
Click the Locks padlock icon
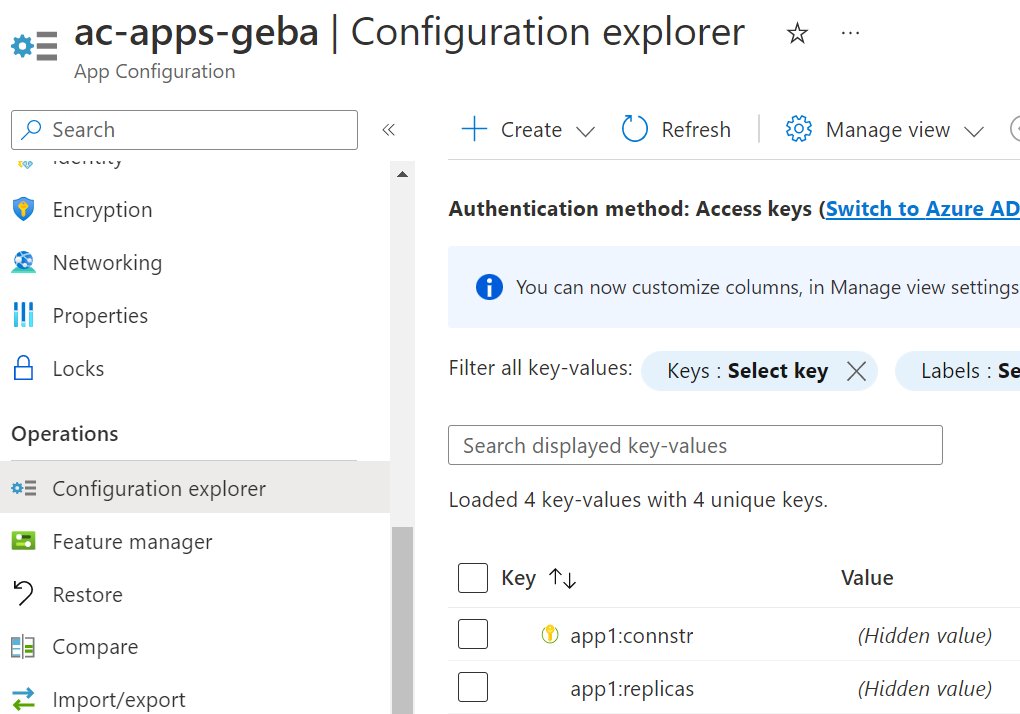click(x=23, y=368)
